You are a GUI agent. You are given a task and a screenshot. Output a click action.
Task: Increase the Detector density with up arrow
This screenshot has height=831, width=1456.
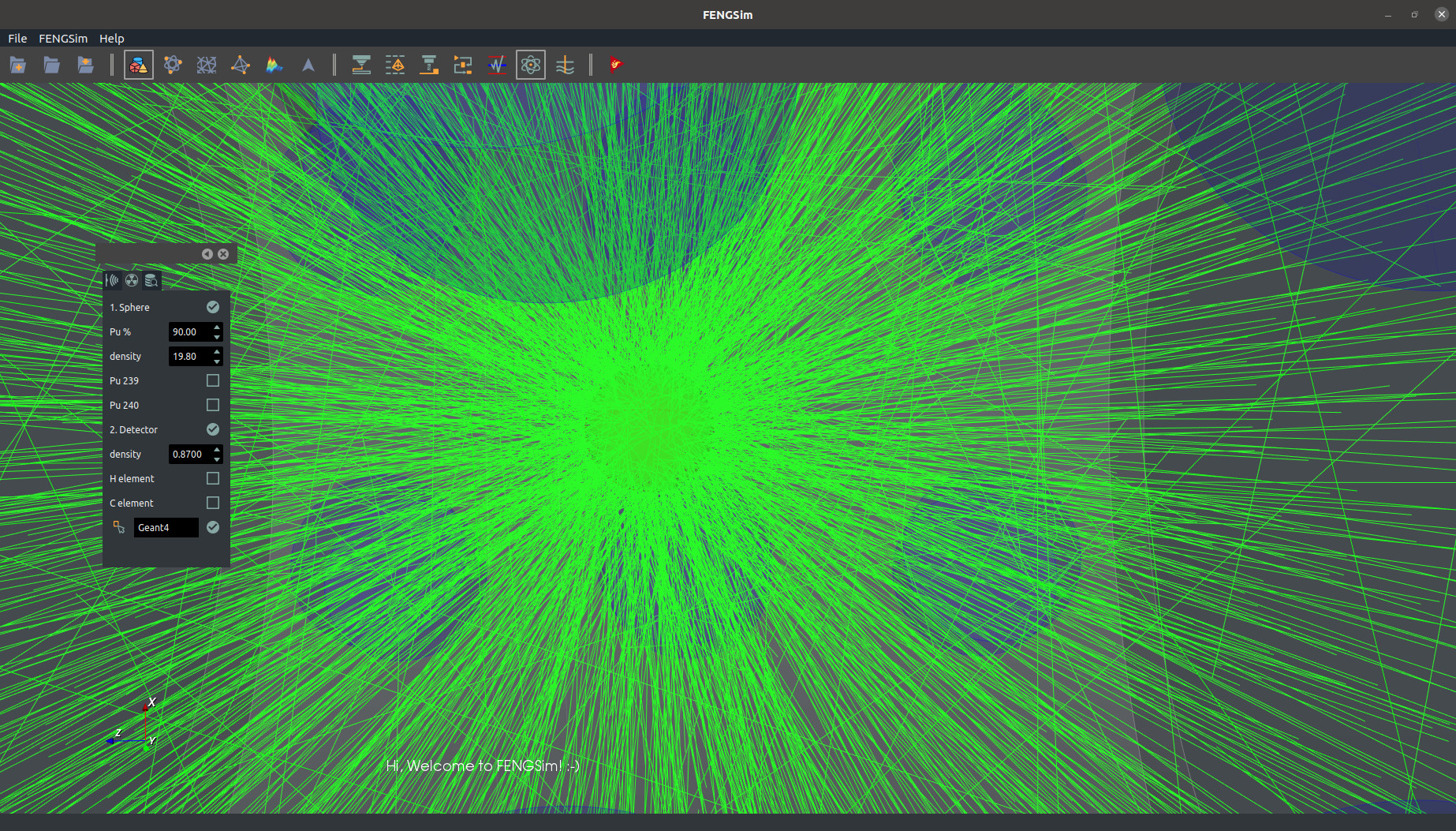pos(217,449)
